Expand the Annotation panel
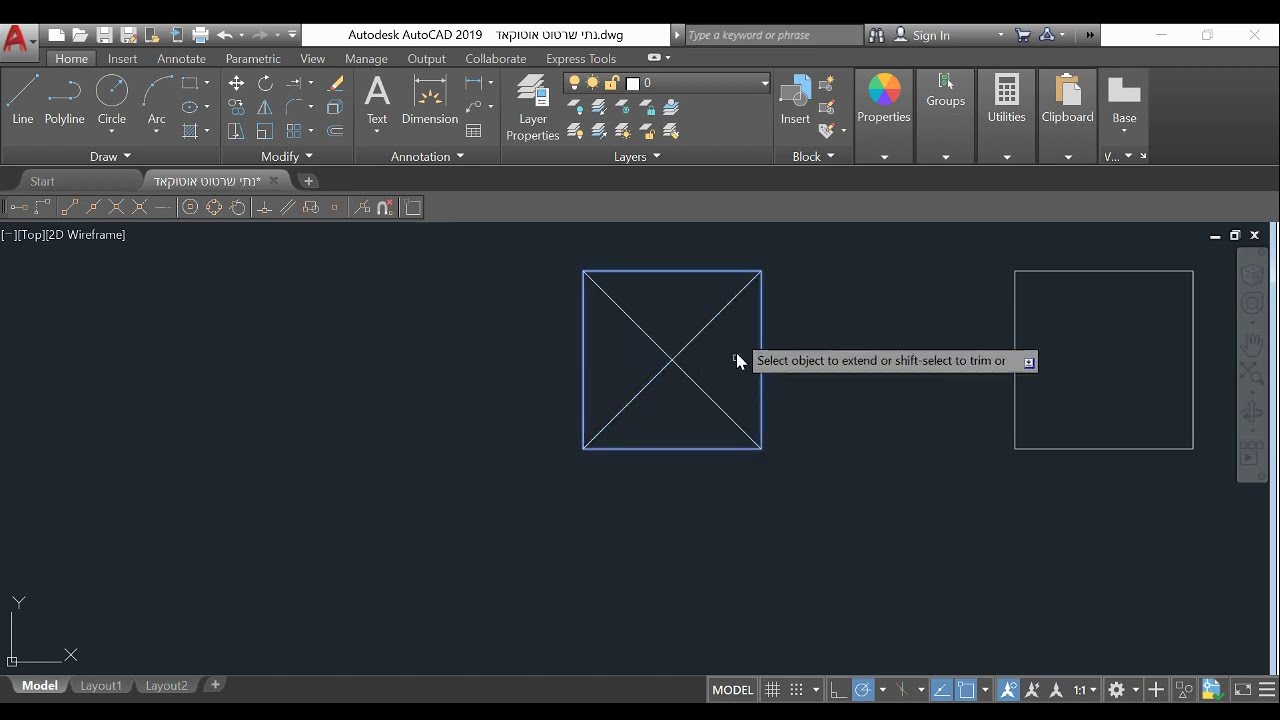The height and width of the screenshot is (720, 1280). (x=427, y=156)
